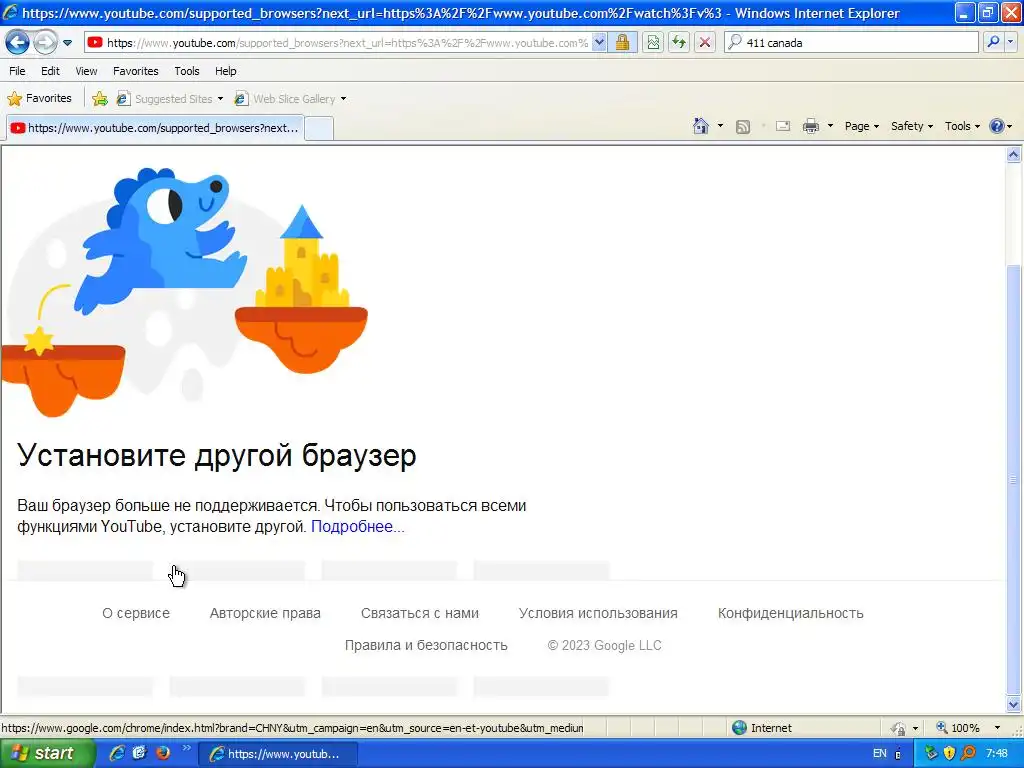Viewport: 1024px width, 768px height.
Task: Click the Stop loading red X
Action: pos(705,43)
